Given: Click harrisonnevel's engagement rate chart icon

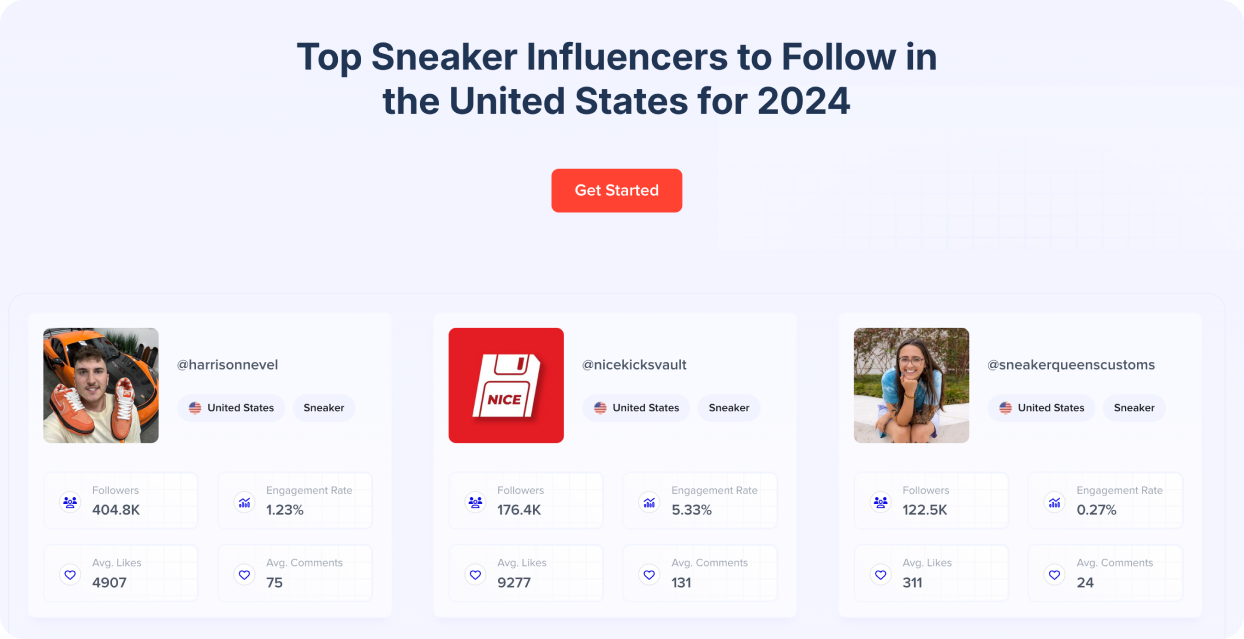Looking at the screenshot, I should [244, 502].
